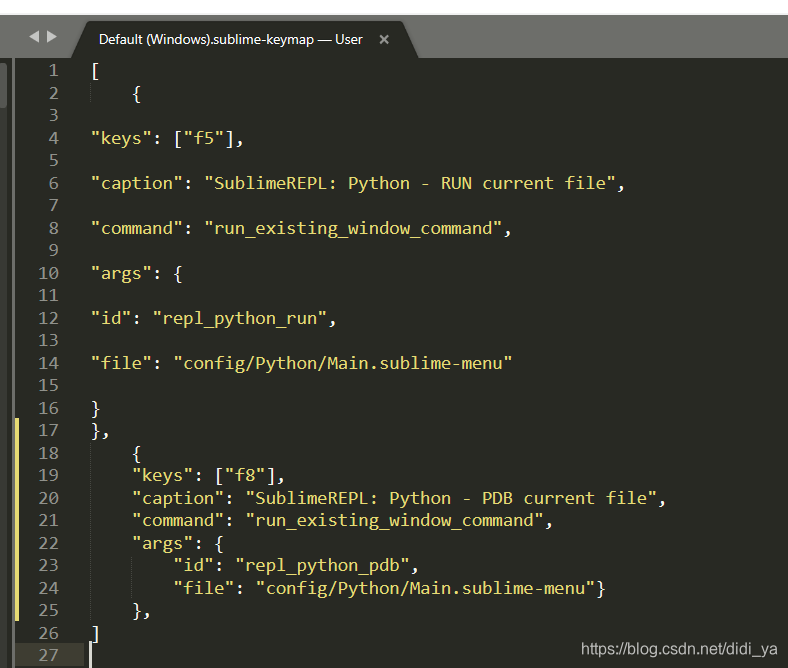Click the }, on line 17
Viewport: 788px width, 668px height.
(101, 431)
